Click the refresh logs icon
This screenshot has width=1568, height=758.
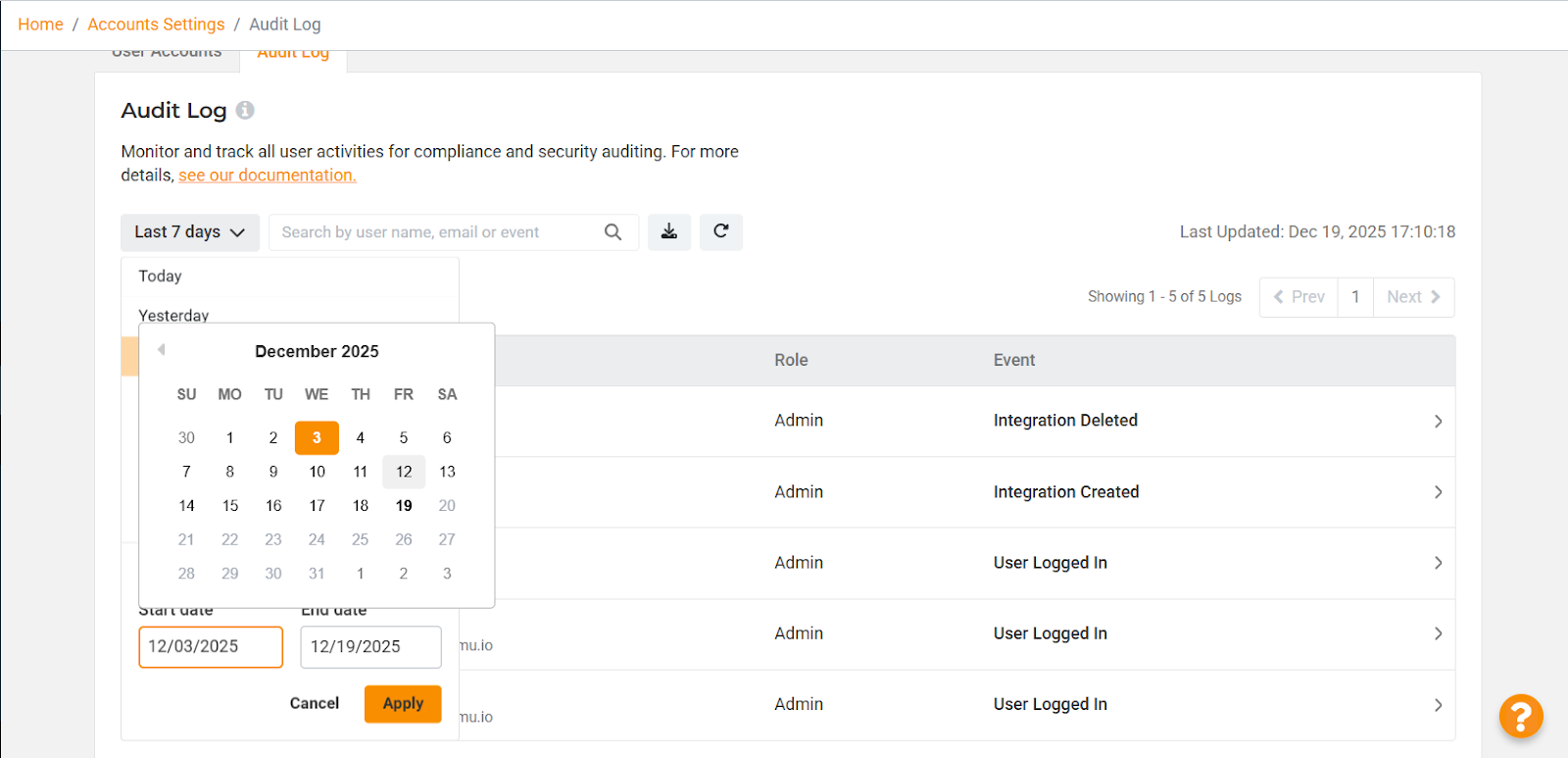[720, 231]
